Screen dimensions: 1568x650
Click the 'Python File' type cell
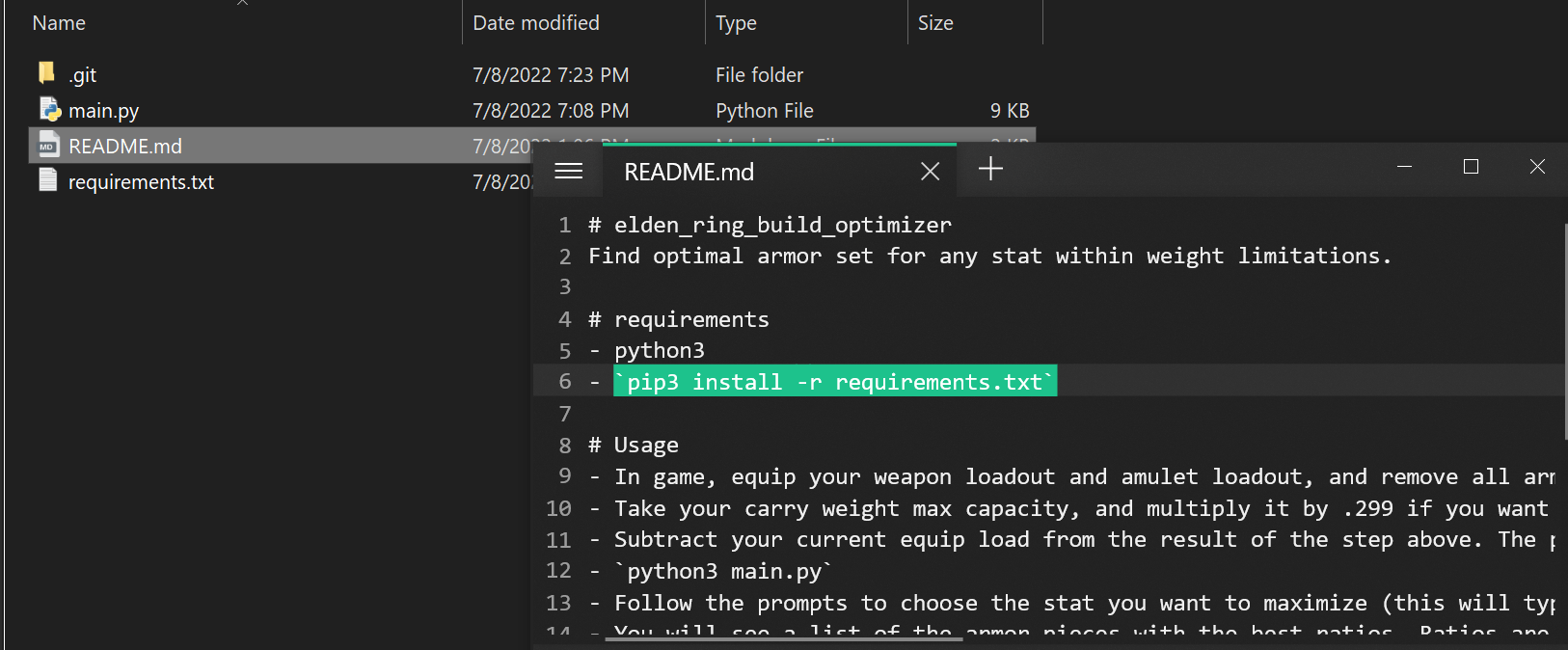[x=765, y=111]
